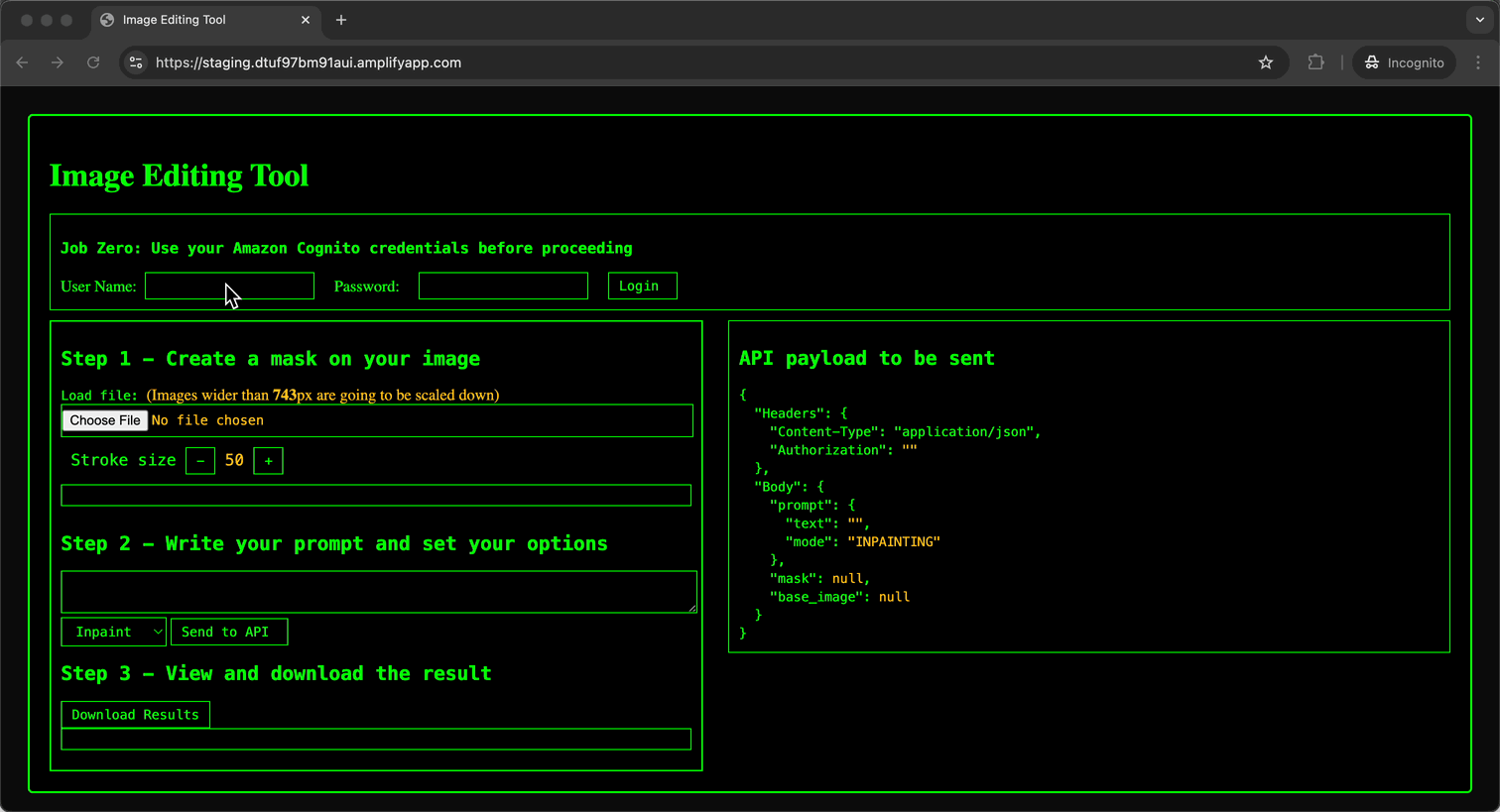Viewport: 1500px width, 812px height.
Task: Expand the tab search dropdown arrow
Action: 1478,20
